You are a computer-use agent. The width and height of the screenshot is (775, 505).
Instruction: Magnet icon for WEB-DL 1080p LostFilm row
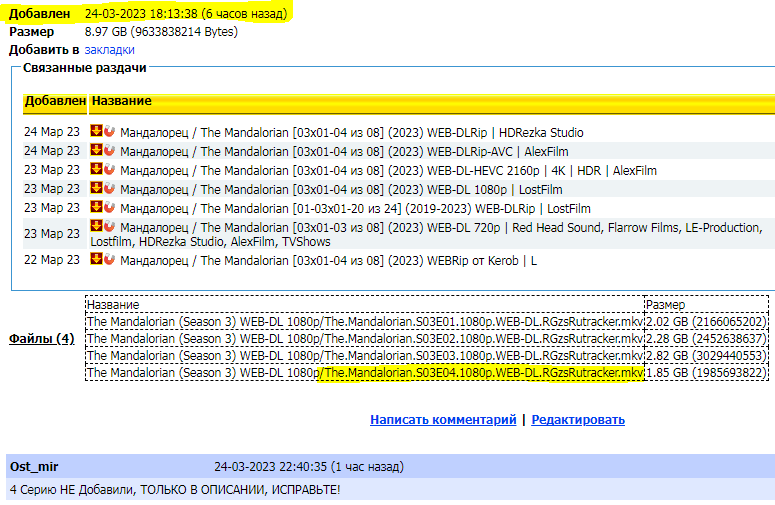[109, 188]
